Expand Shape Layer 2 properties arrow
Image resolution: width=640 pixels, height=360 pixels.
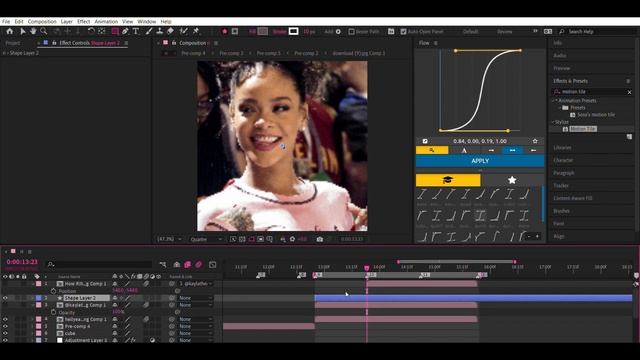pos(33,298)
